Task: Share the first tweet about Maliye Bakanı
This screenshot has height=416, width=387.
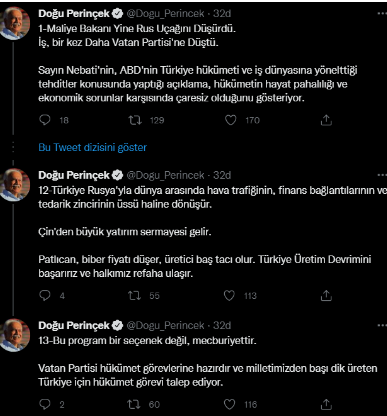Action: (x=326, y=120)
